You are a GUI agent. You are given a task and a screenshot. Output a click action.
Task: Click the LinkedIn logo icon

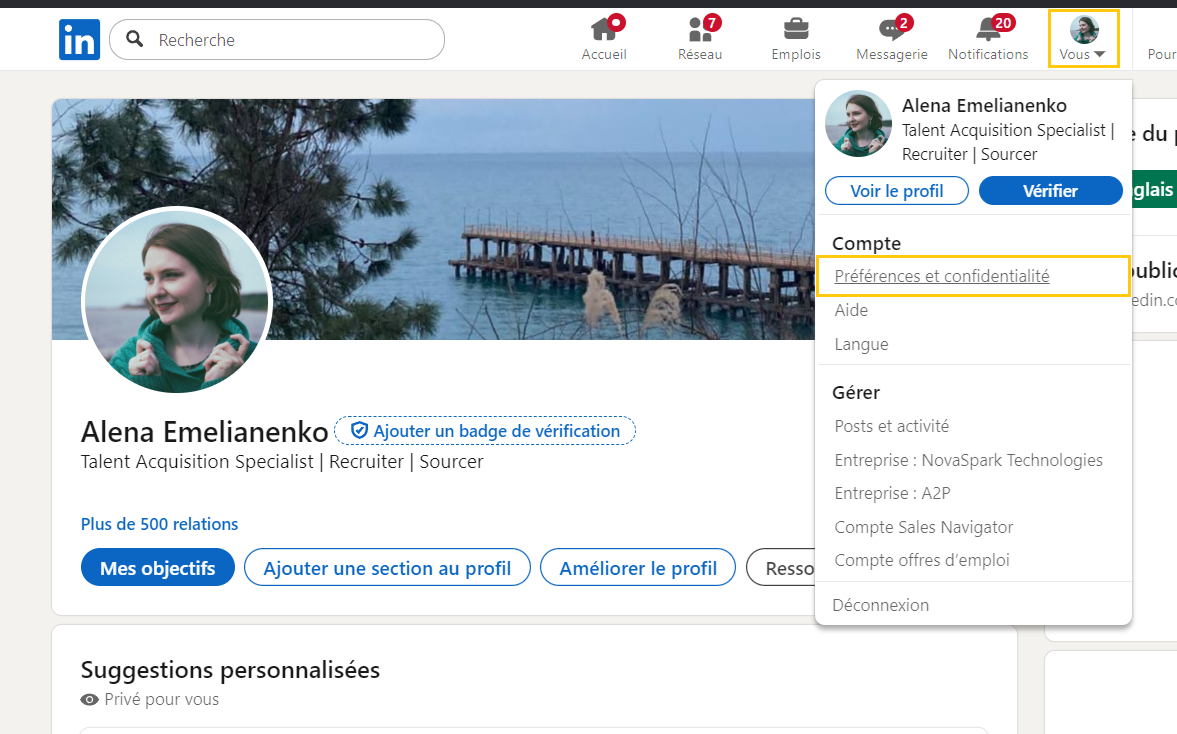point(79,40)
